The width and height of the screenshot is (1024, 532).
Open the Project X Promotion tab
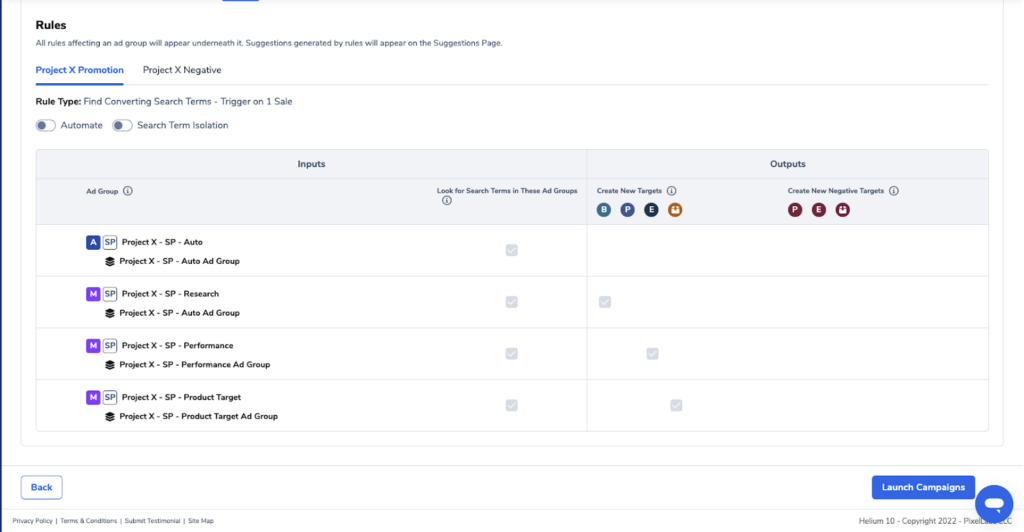[79, 70]
